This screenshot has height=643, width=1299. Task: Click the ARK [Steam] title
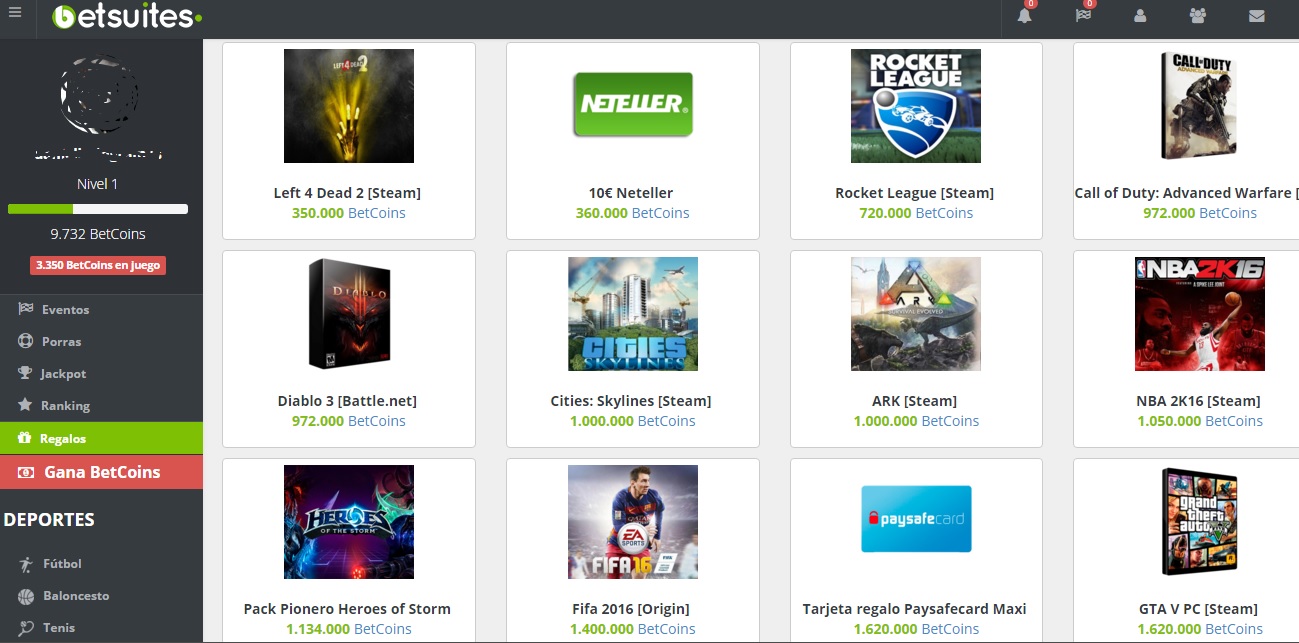click(915, 401)
